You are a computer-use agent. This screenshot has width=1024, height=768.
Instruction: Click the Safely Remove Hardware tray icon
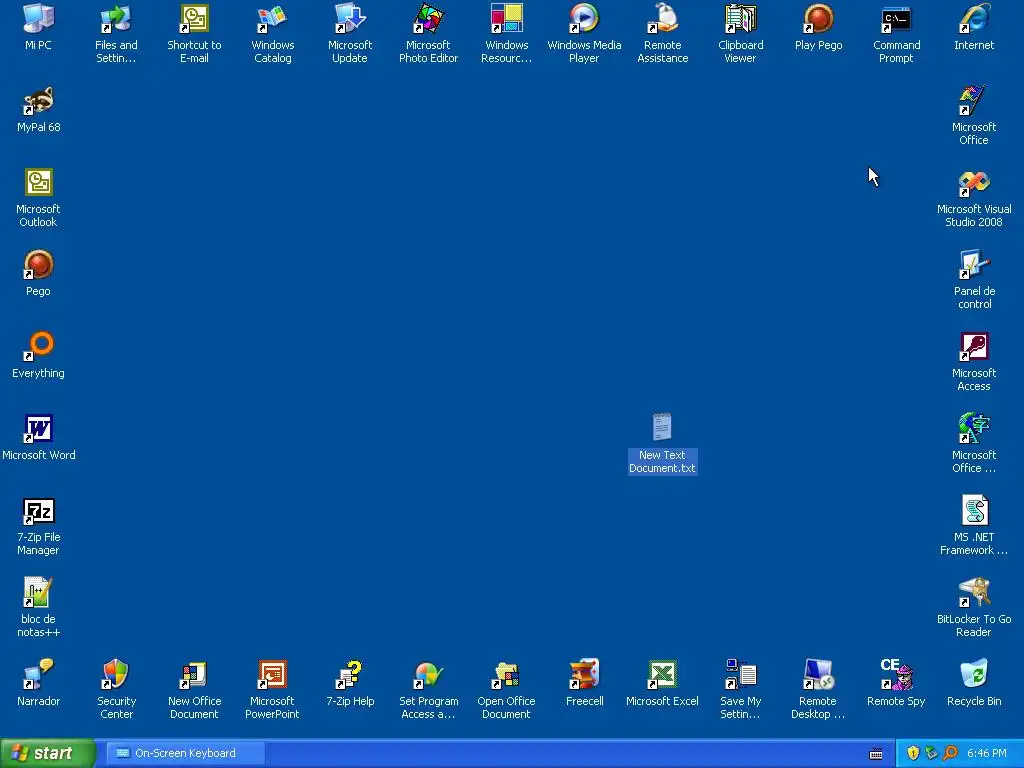[x=931, y=753]
